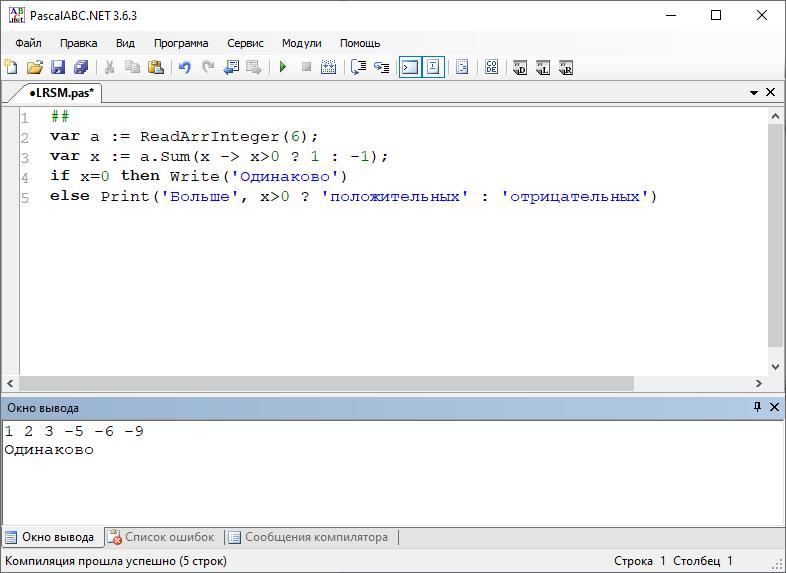The width and height of the screenshot is (786, 573).
Task: Open the tab list dropdown arrow in editor
Action: tap(754, 92)
